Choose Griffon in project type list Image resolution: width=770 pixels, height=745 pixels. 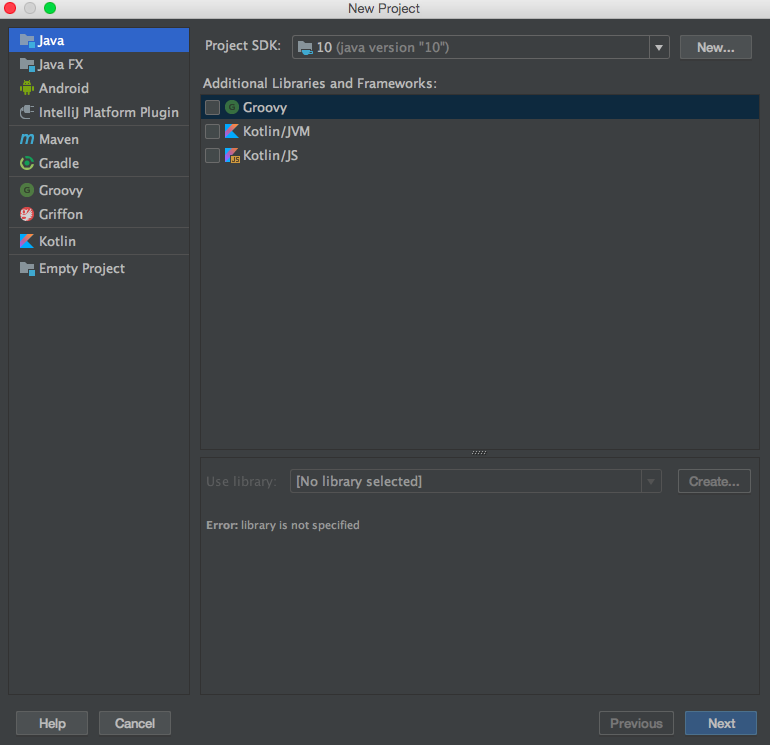click(99, 214)
